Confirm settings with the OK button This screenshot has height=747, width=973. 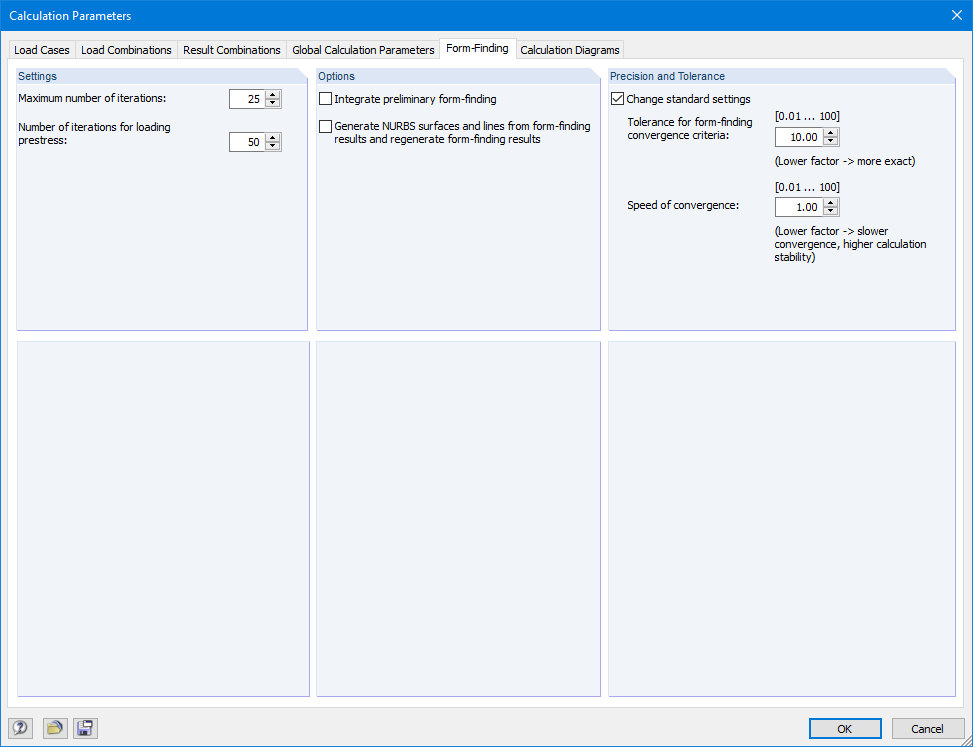(844, 728)
